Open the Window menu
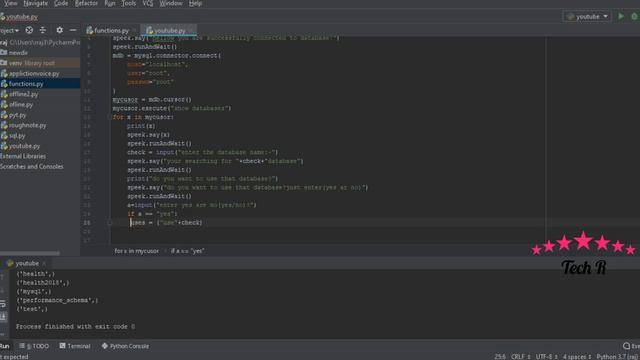640x360 pixels. point(171,3)
